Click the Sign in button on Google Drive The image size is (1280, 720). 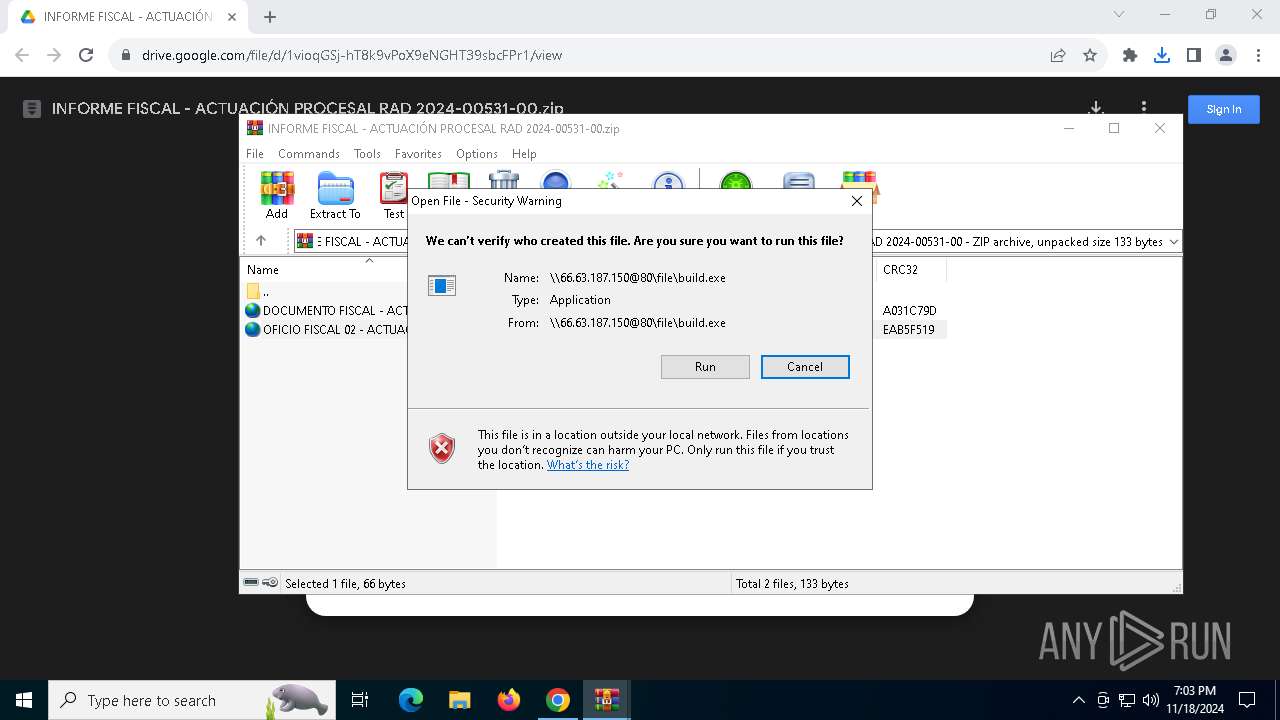coord(1224,109)
